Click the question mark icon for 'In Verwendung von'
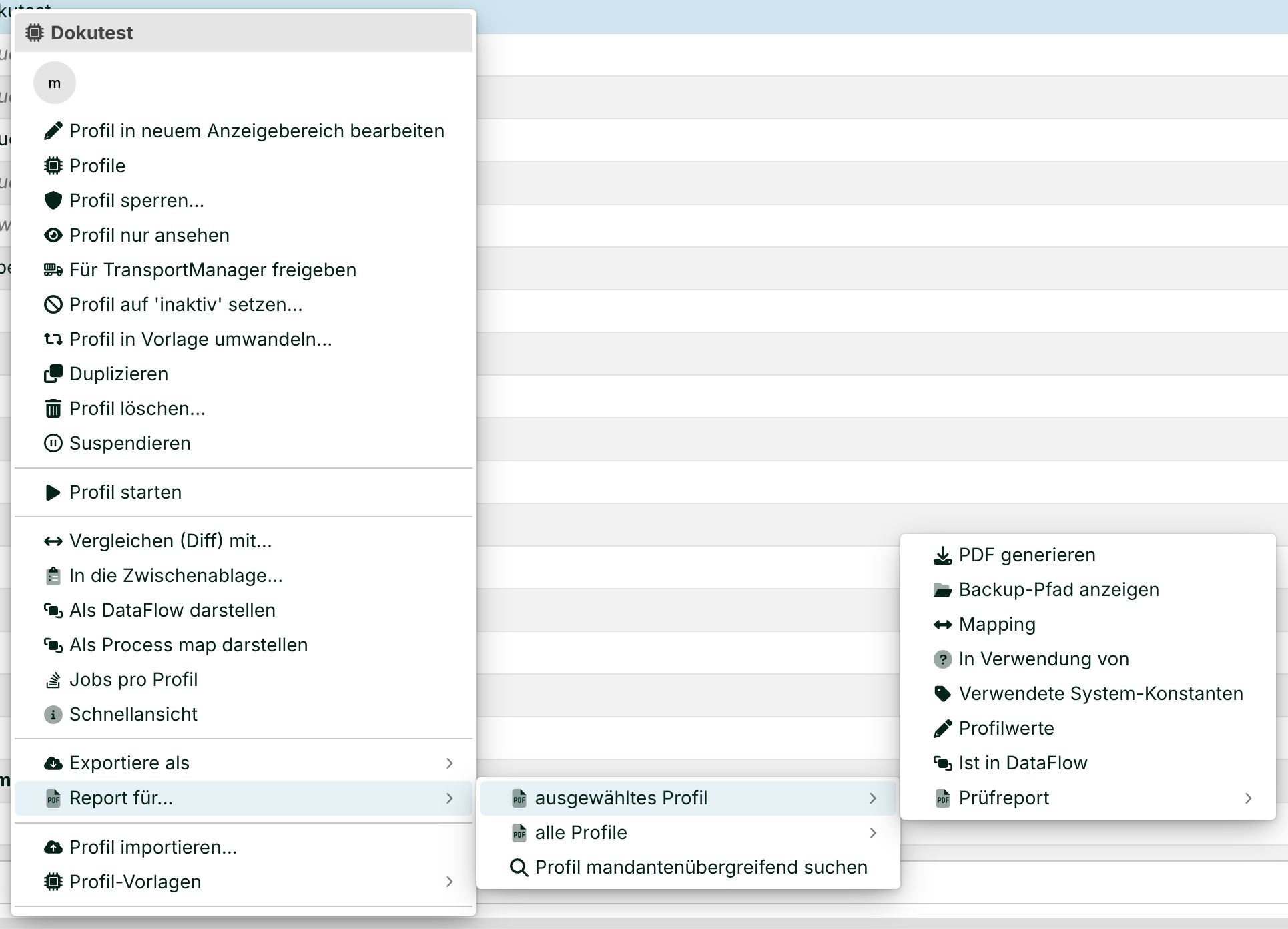 pos(942,659)
